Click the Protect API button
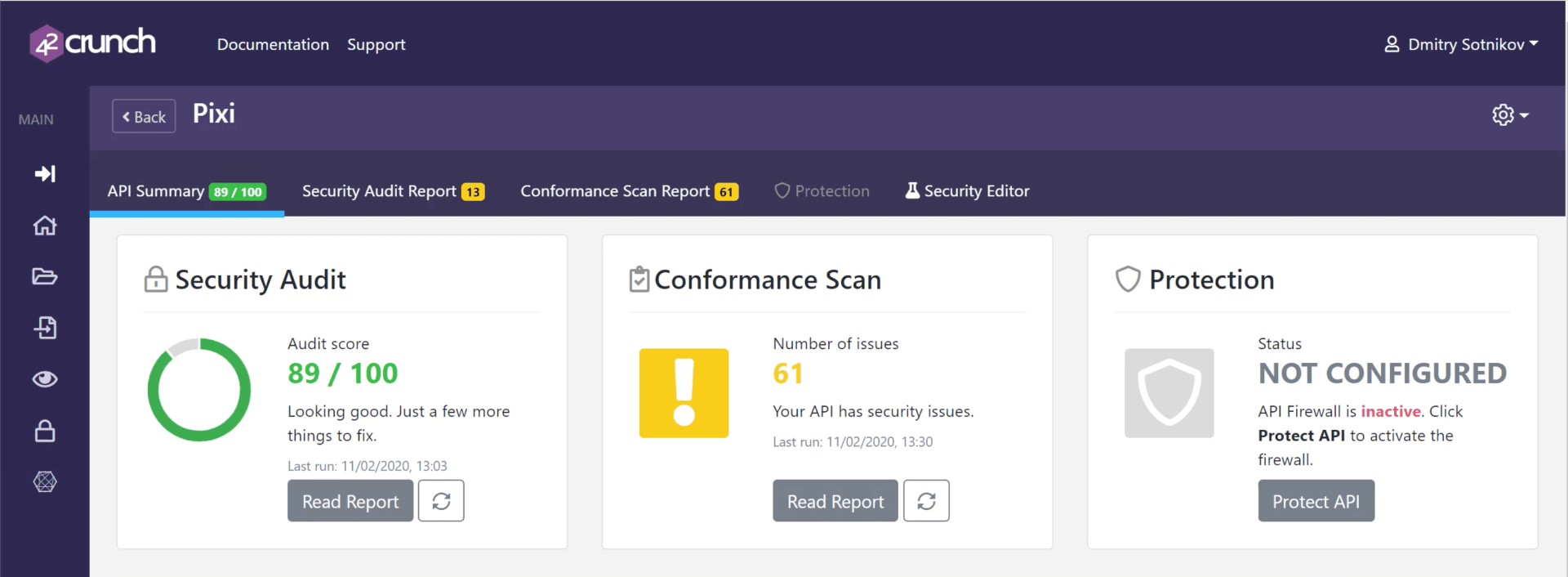The width and height of the screenshot is (1568, 577). pyautogui.click(x=1316, y=501)
